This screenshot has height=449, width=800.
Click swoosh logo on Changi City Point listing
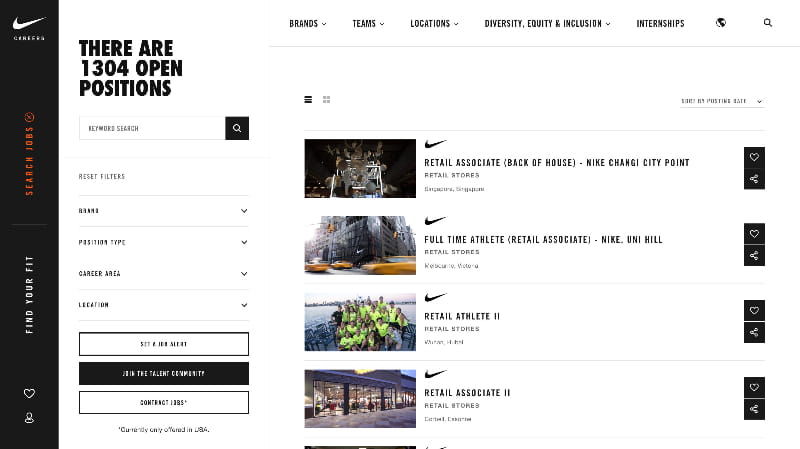435,144
